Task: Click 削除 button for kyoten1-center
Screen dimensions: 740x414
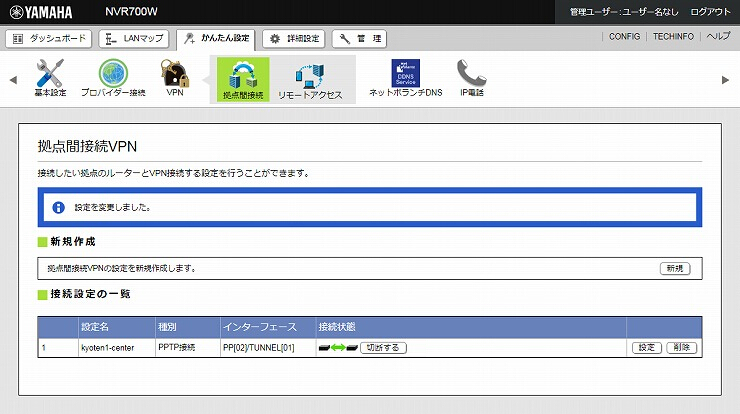Action: click(x=681, y=348)
